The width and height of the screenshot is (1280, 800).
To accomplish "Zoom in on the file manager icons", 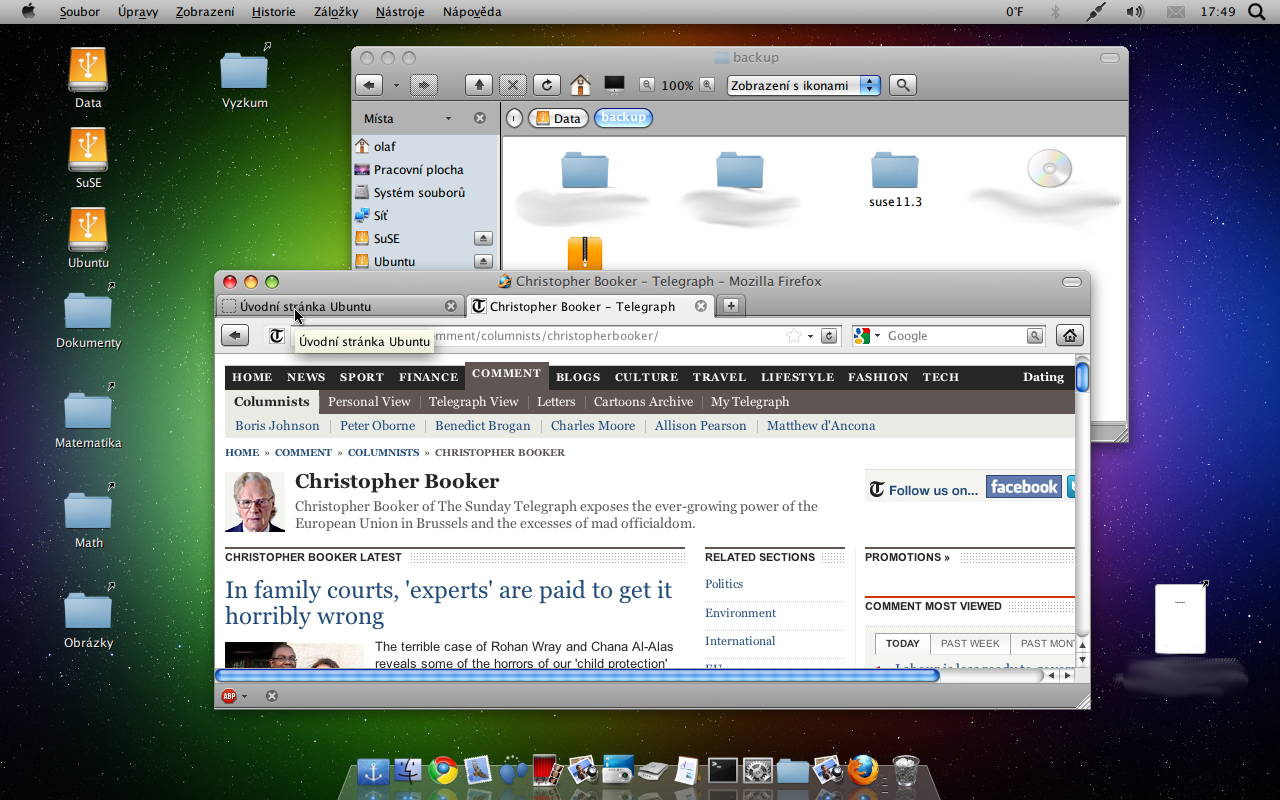I will [x=707, y=85].
